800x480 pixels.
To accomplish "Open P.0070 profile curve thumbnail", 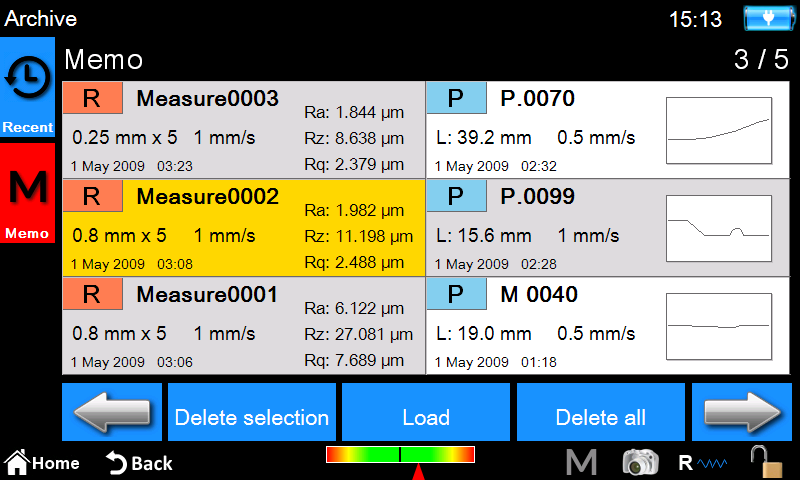I will 719,131.
